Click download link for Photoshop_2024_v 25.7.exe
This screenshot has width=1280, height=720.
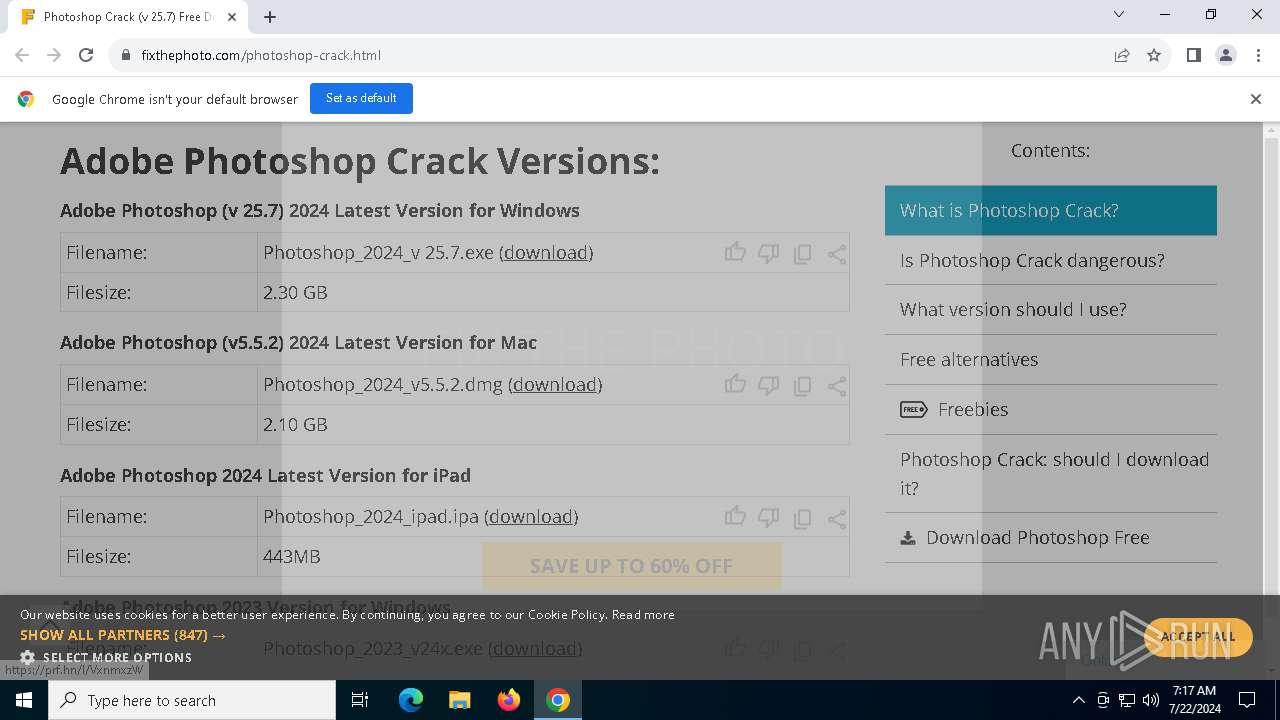(x=546, y=252)
